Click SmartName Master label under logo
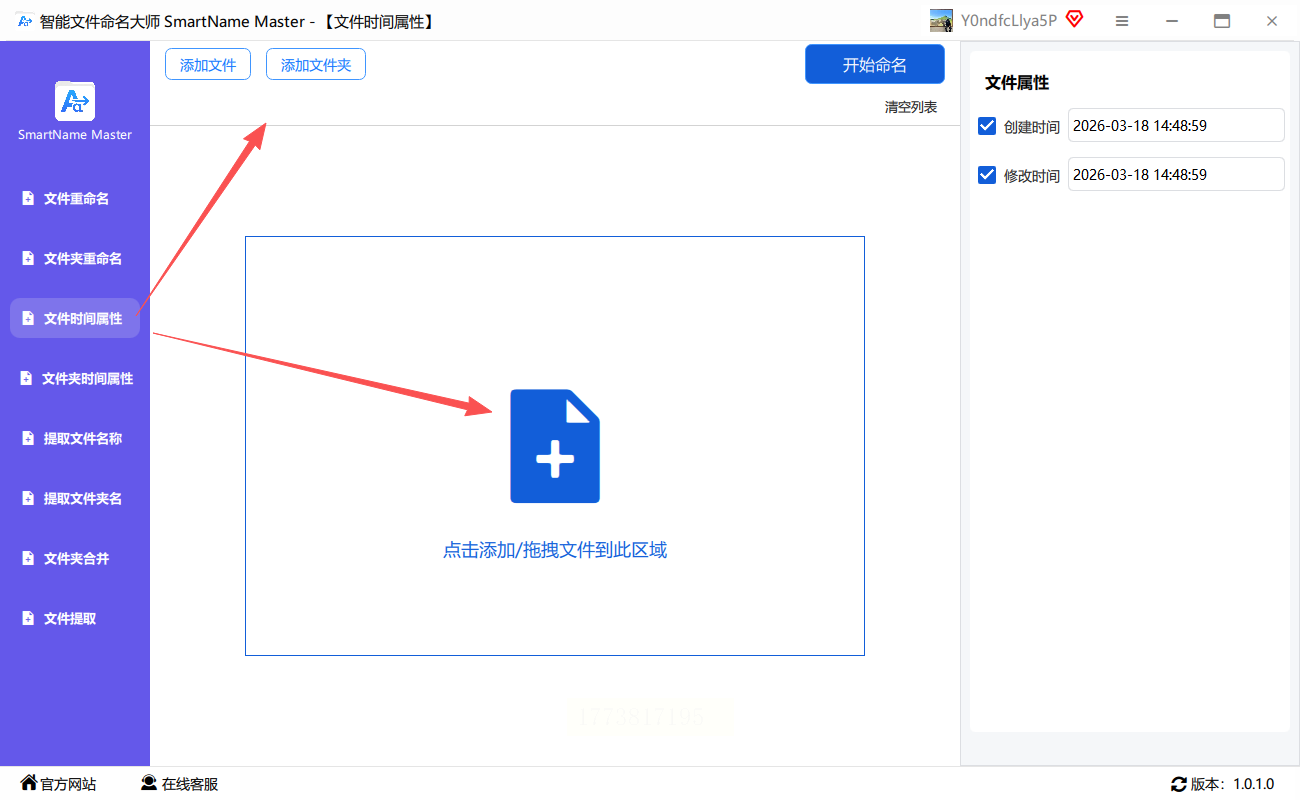The image size is (1300, 800). pyautogui.click(x=75, y=135)
